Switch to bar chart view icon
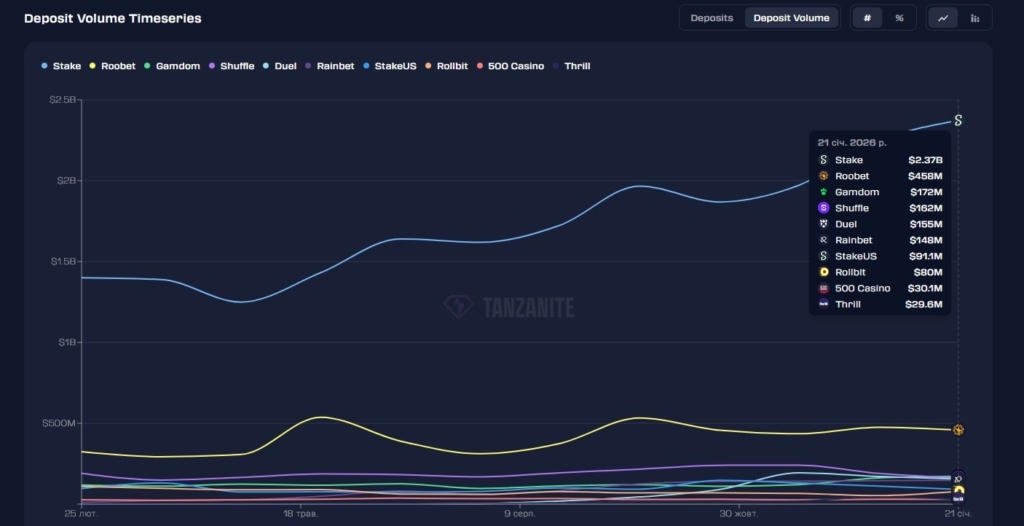Screen dimensions: 1024x526 (x=974, y=18)
